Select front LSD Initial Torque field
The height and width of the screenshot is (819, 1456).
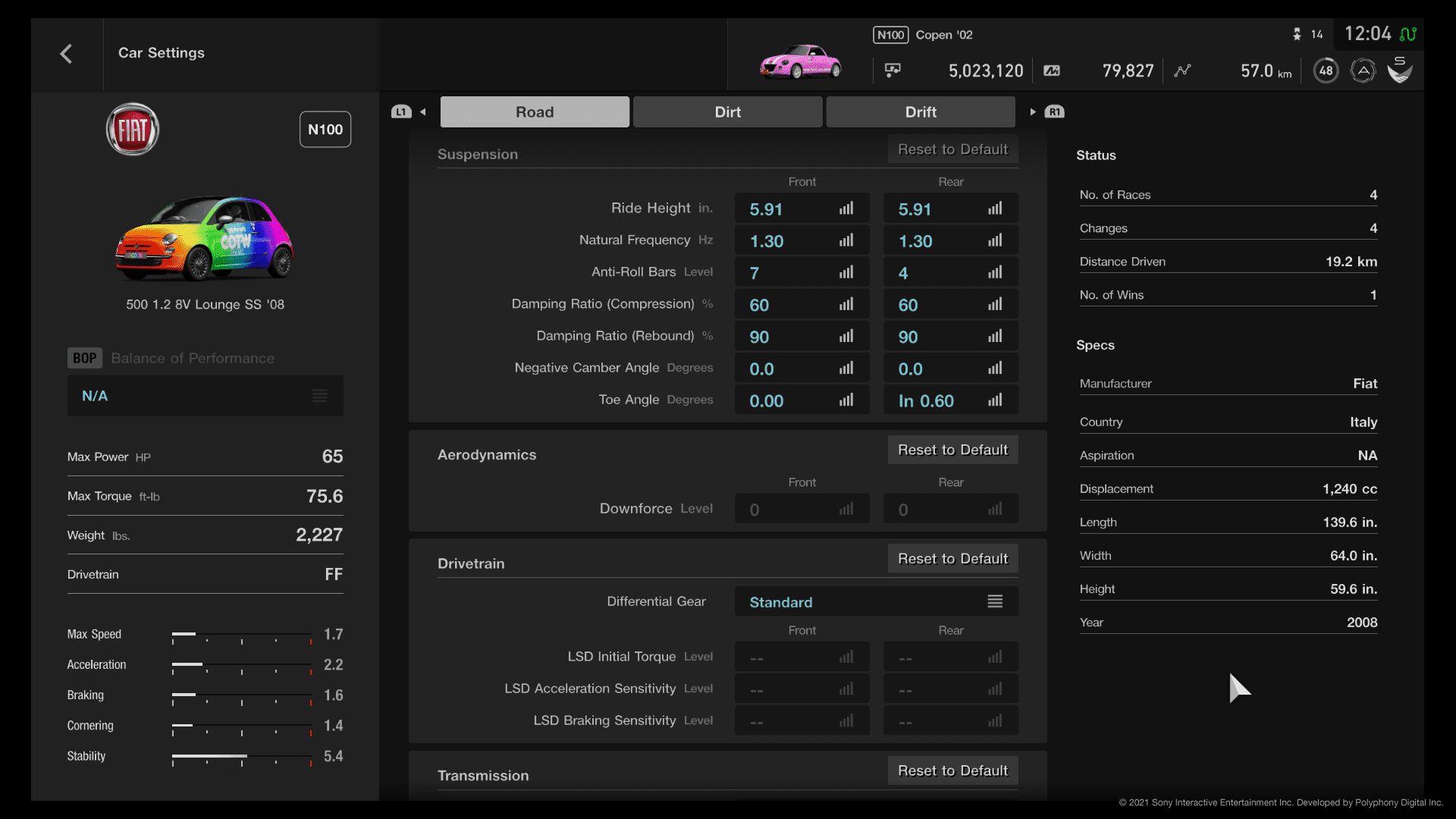tap(802, 657)
